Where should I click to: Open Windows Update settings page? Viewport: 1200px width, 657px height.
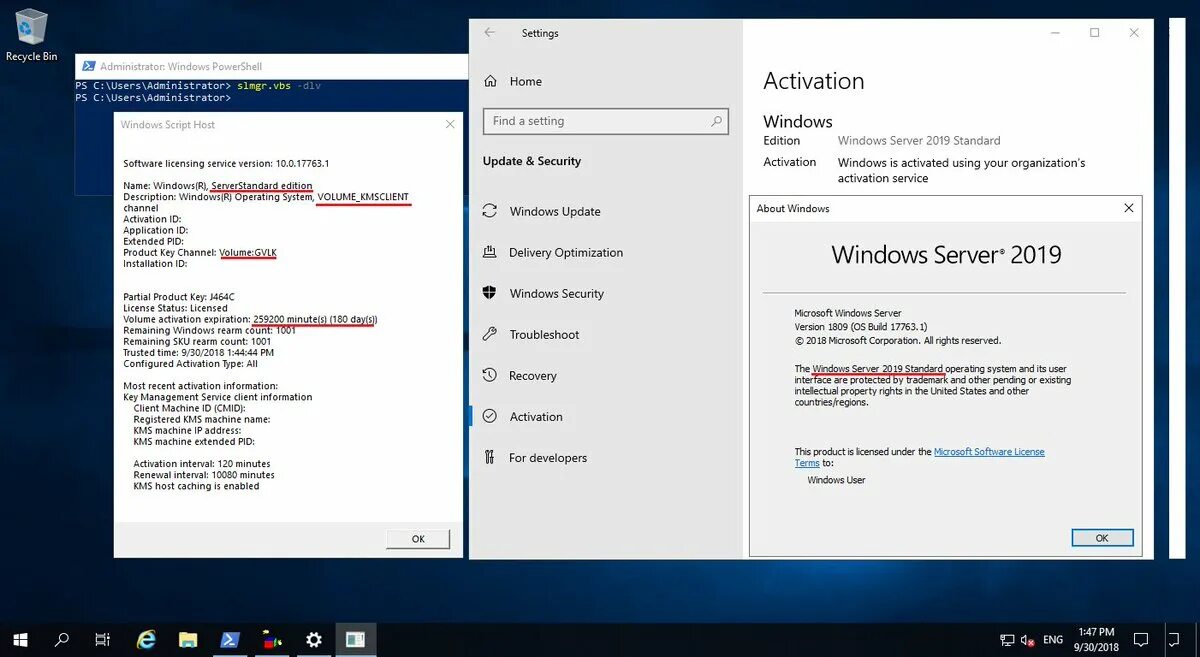point(555,211)
